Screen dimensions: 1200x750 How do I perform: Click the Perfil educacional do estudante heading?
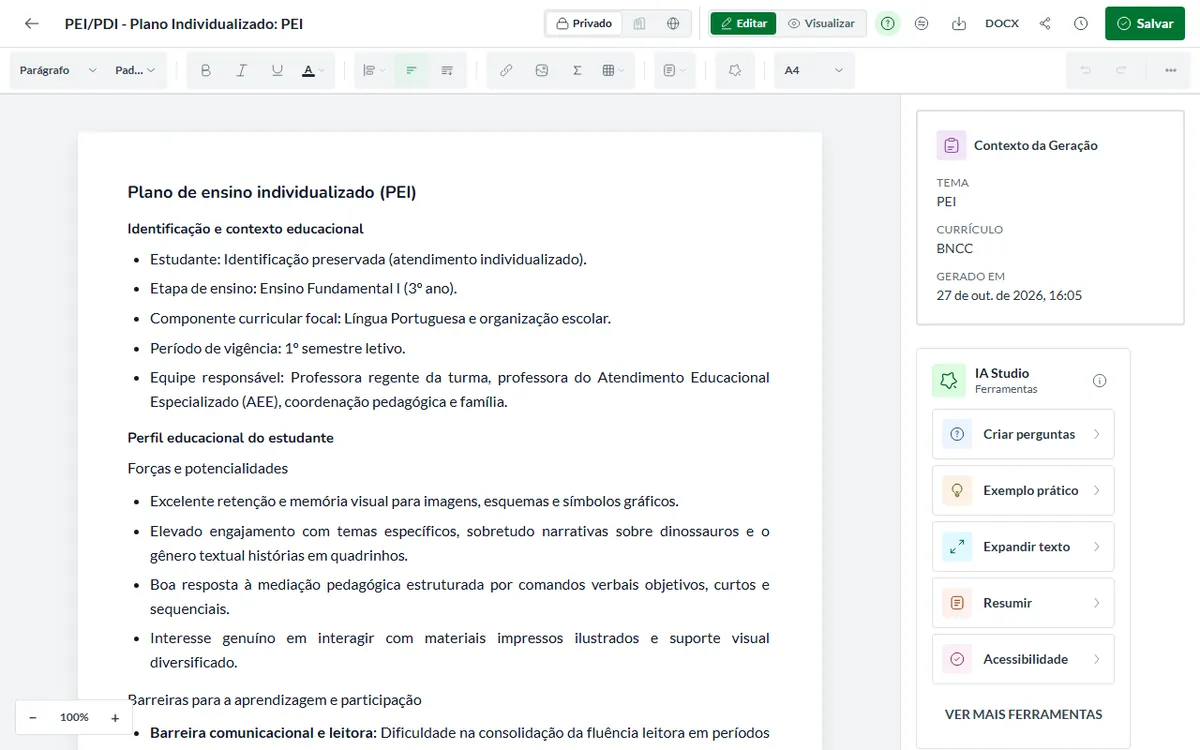[x=230, y=438]
